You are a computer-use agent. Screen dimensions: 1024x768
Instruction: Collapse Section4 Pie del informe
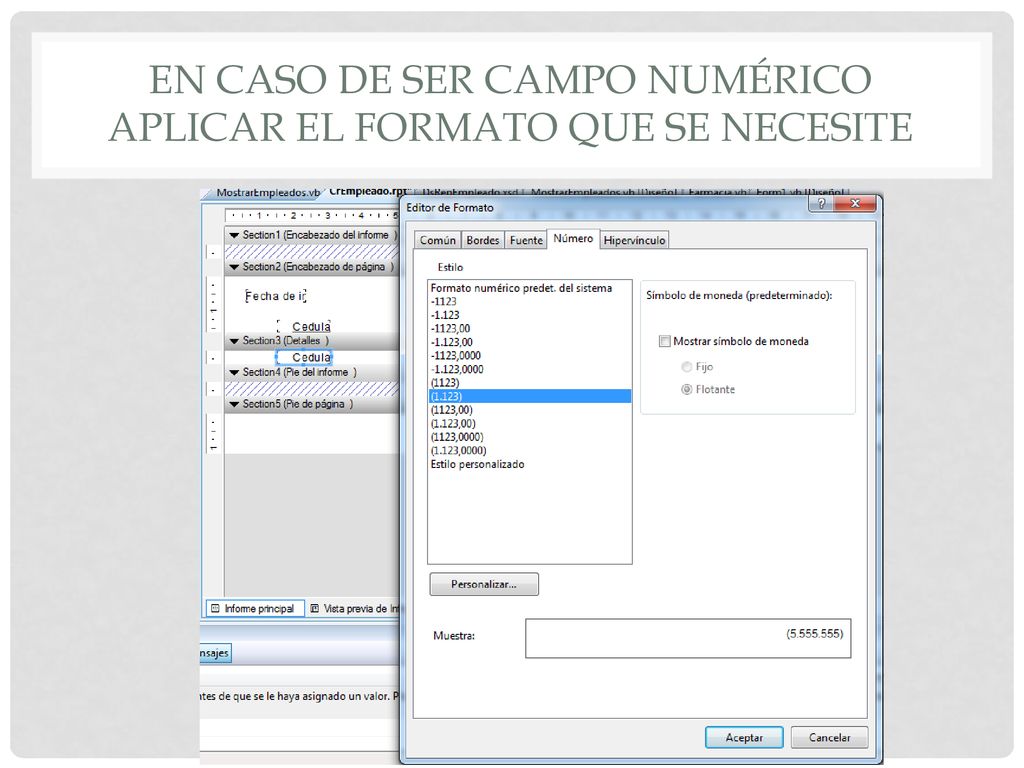coord(234,372)
